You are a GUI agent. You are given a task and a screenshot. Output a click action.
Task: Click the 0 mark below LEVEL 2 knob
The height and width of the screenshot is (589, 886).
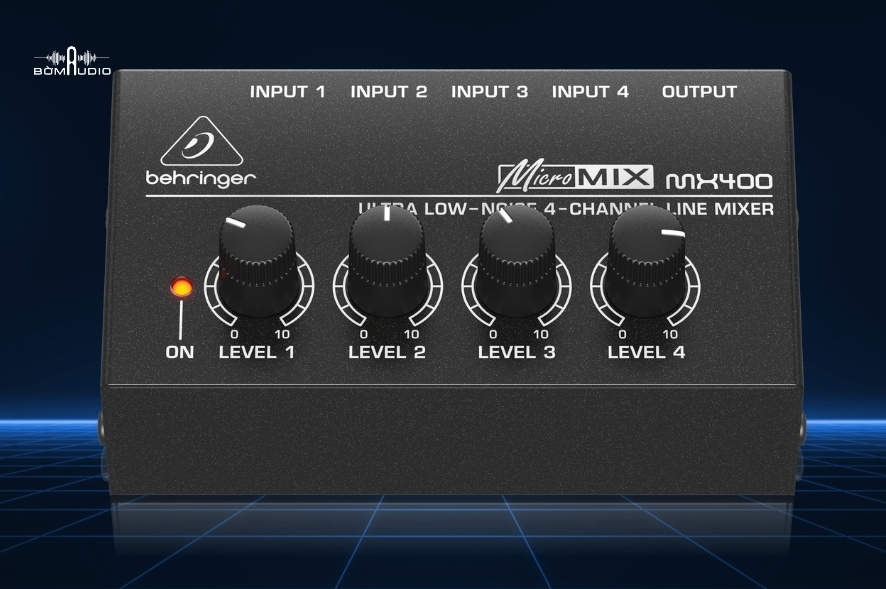363,334
